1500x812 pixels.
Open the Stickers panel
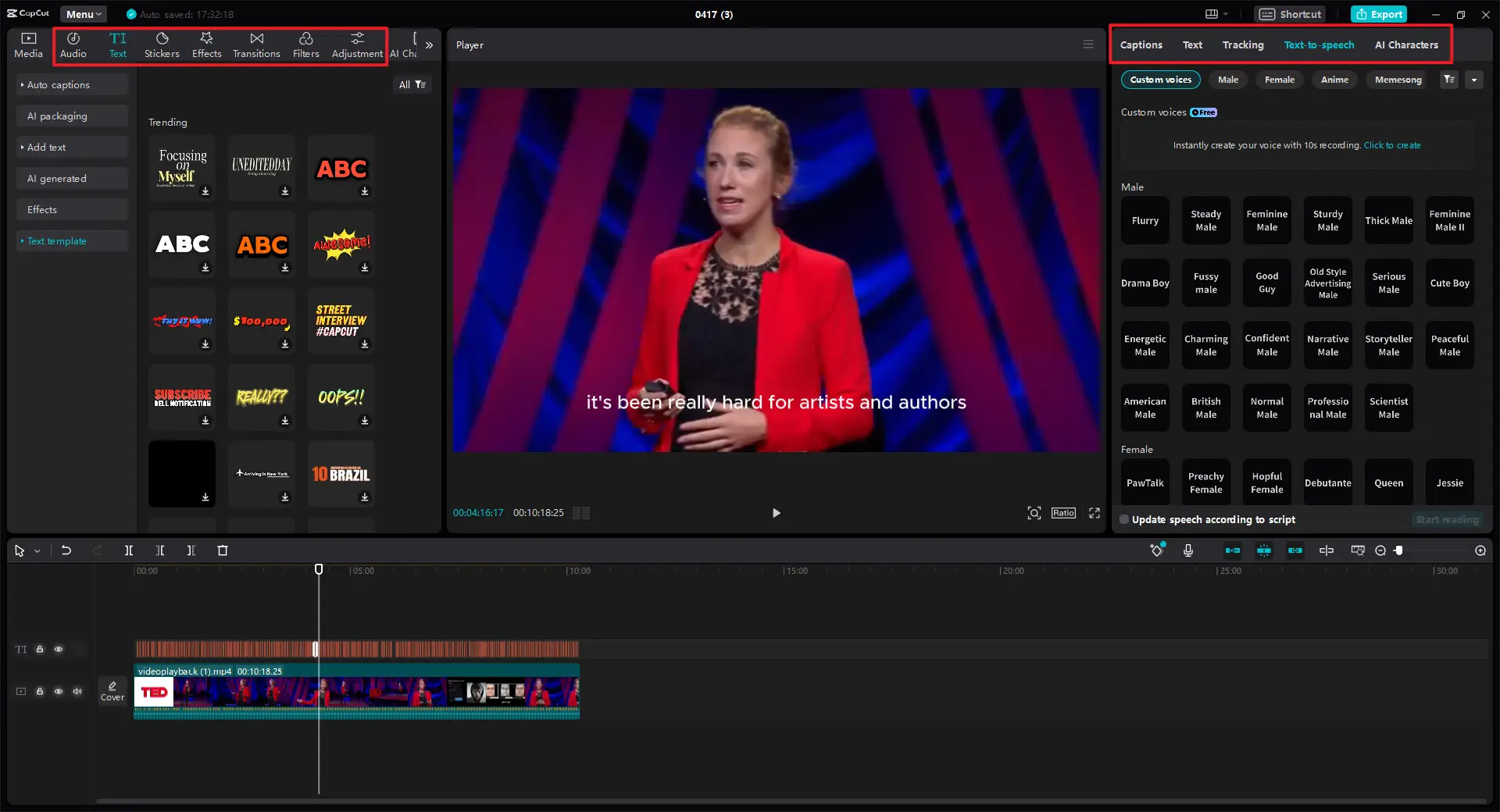click(162, 45)
